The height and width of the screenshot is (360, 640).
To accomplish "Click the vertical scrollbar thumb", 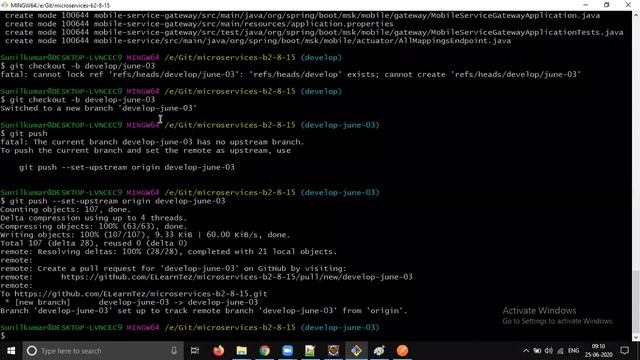I will pos(636,301).
